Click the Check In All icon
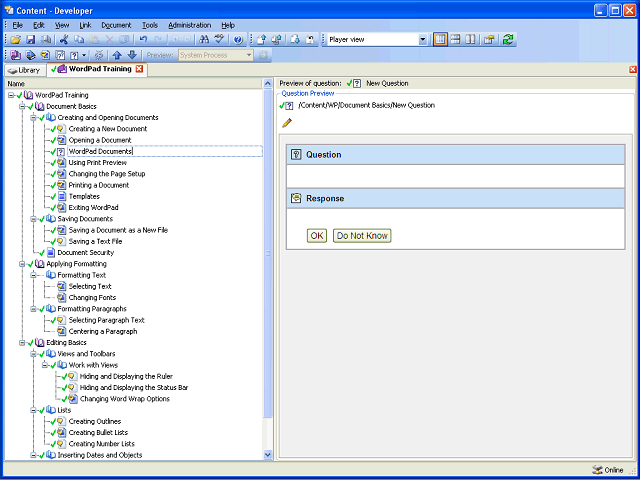 point(277,40)
